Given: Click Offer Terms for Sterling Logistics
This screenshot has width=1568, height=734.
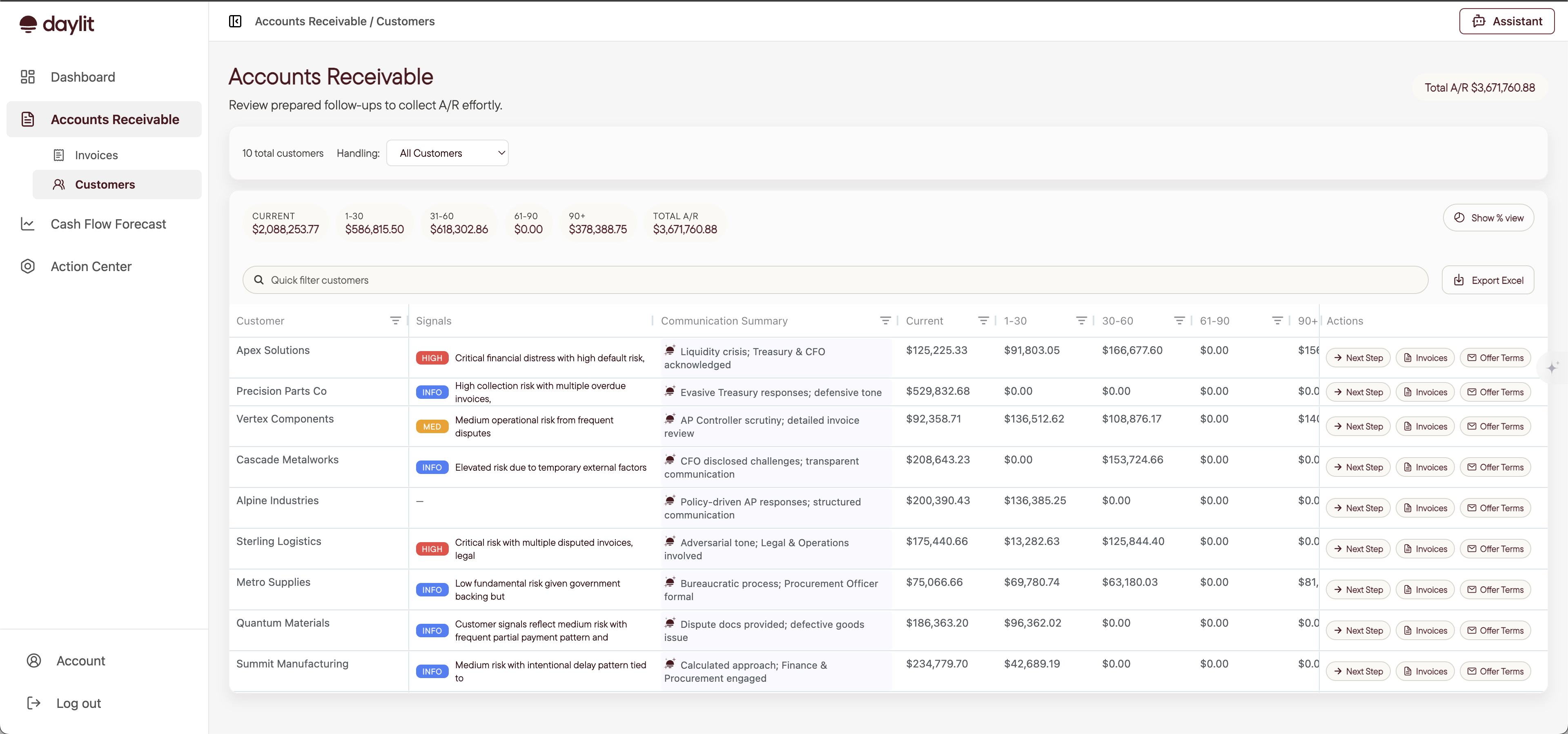Looking at the screenshot, I should point(1495,549).
